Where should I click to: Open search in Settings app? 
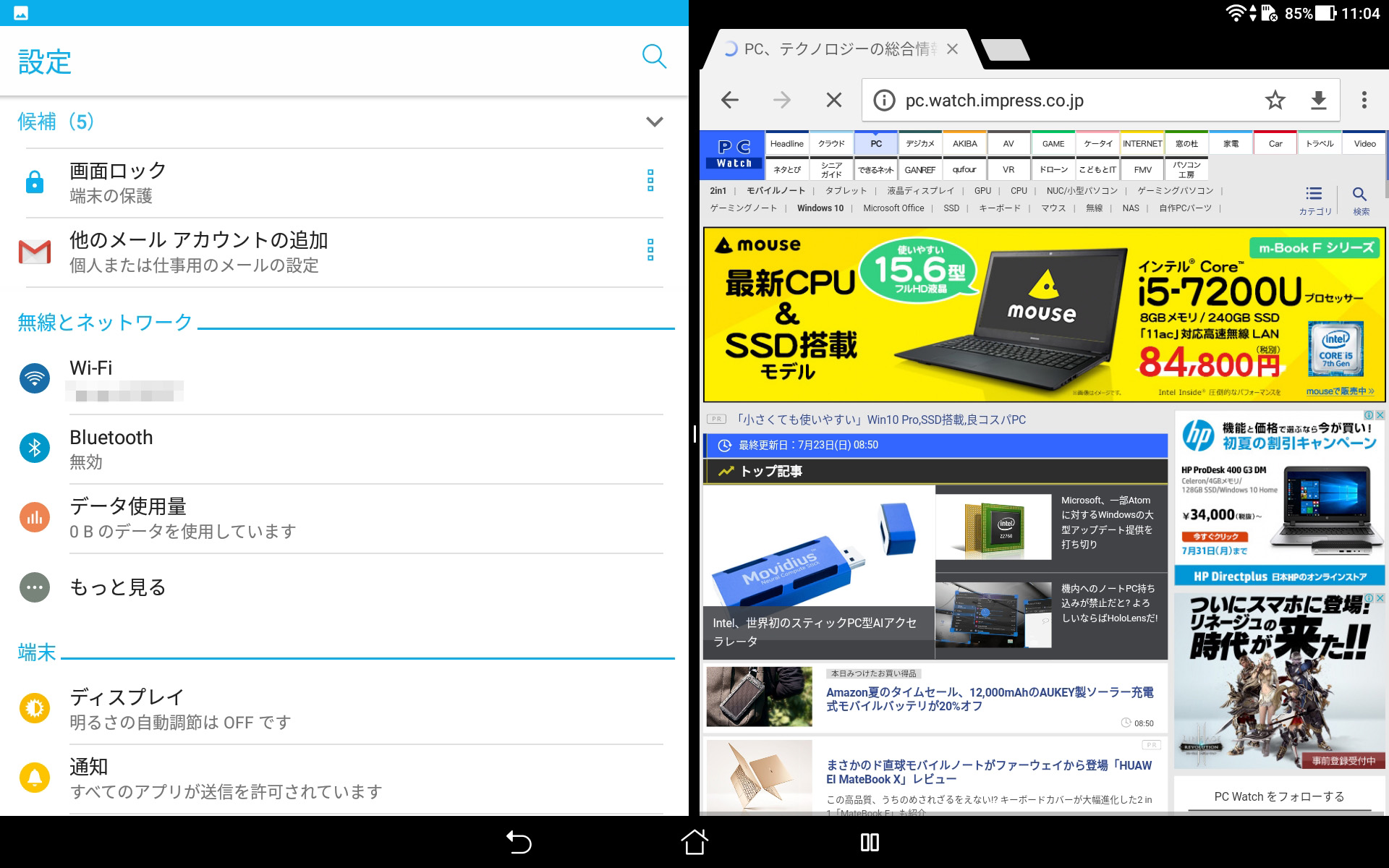point(654,56)
